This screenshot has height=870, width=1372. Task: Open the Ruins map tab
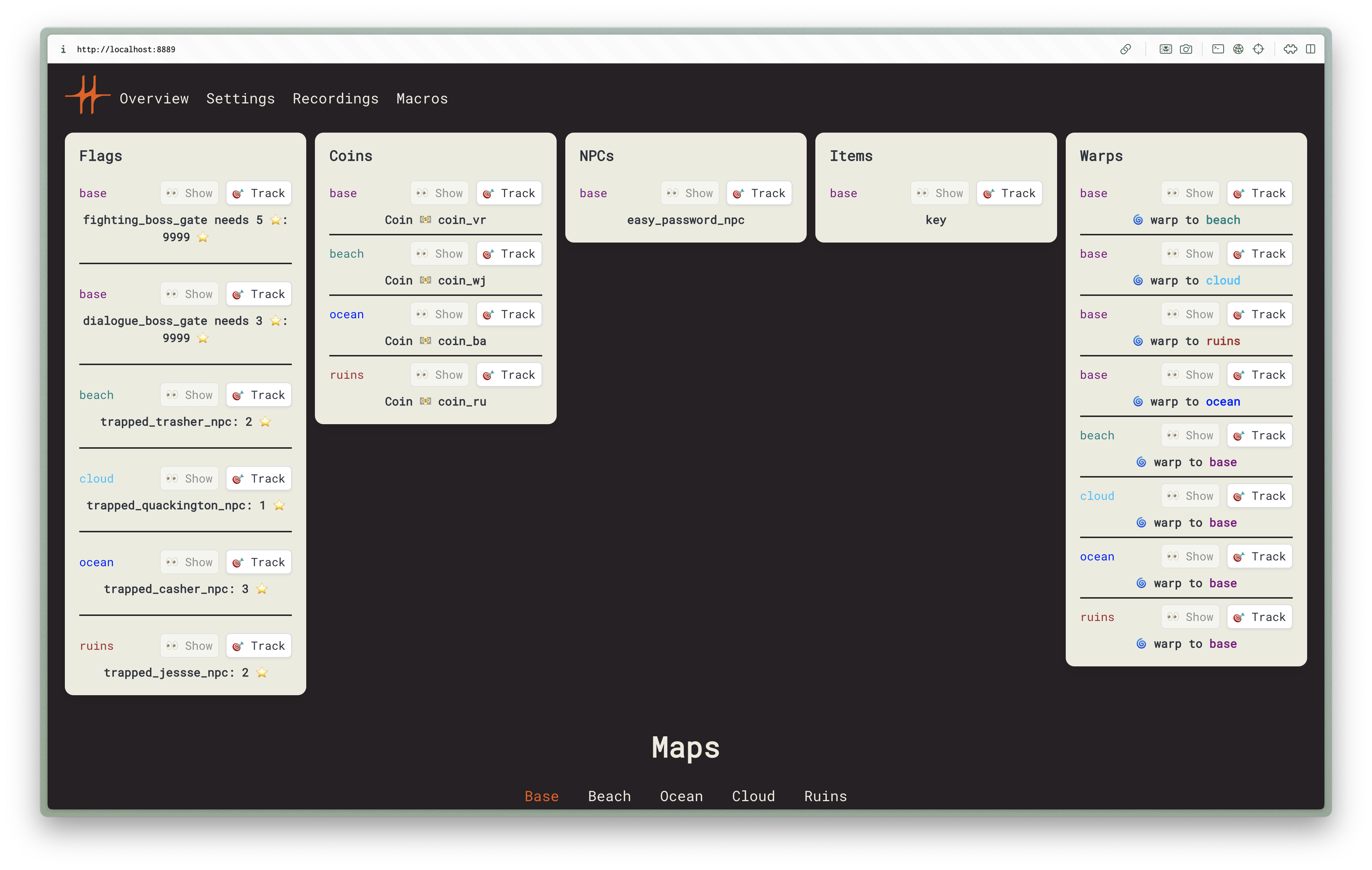tap(825, 796)
